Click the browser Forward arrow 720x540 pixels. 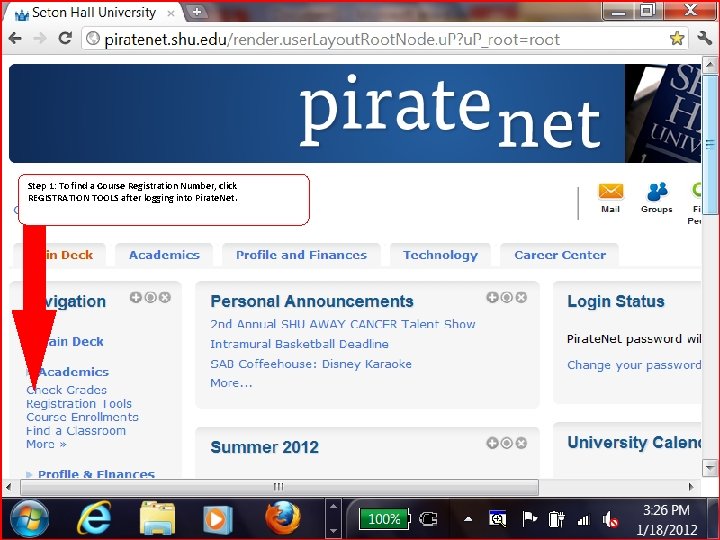[40, 38]
